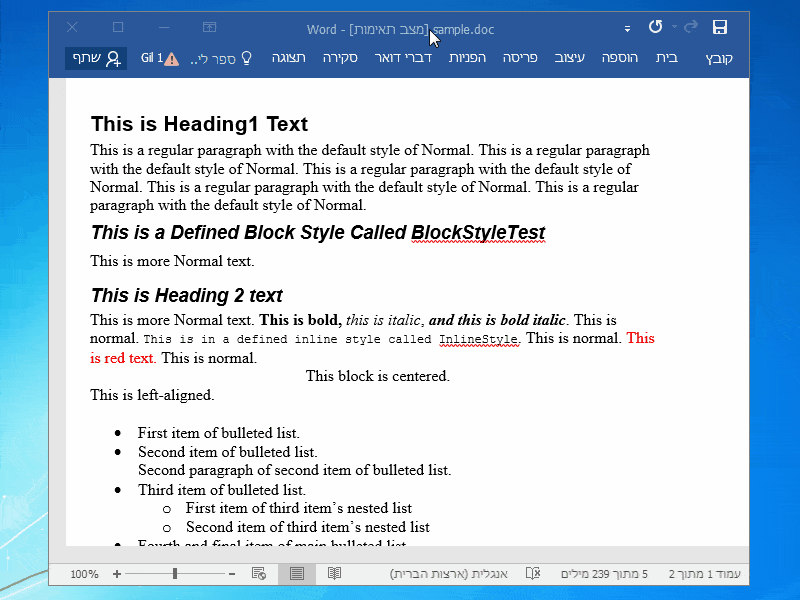Switch to Web Layout view
This screenshot has height=600, width=800.
tap(259, 573)
